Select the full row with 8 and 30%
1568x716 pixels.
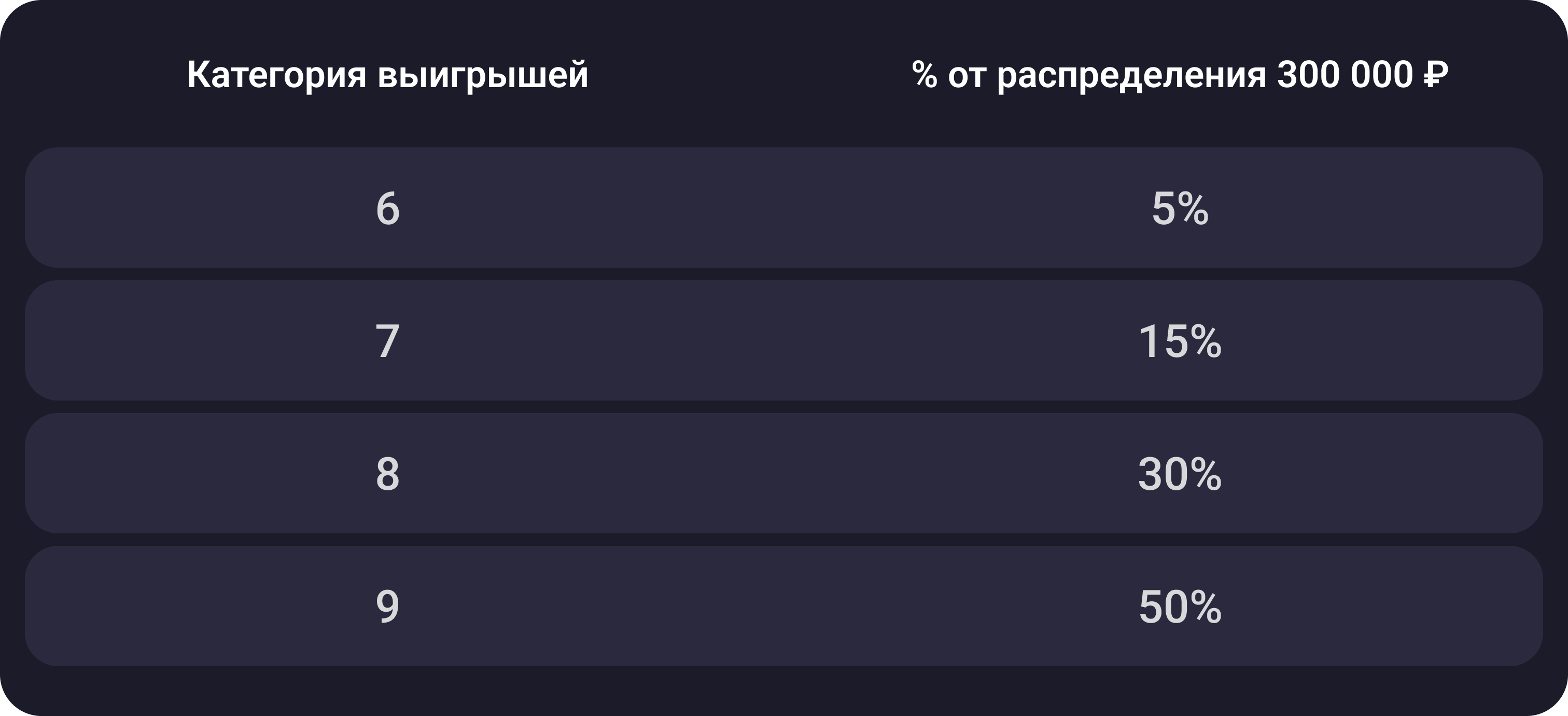[x=784, y=473]
